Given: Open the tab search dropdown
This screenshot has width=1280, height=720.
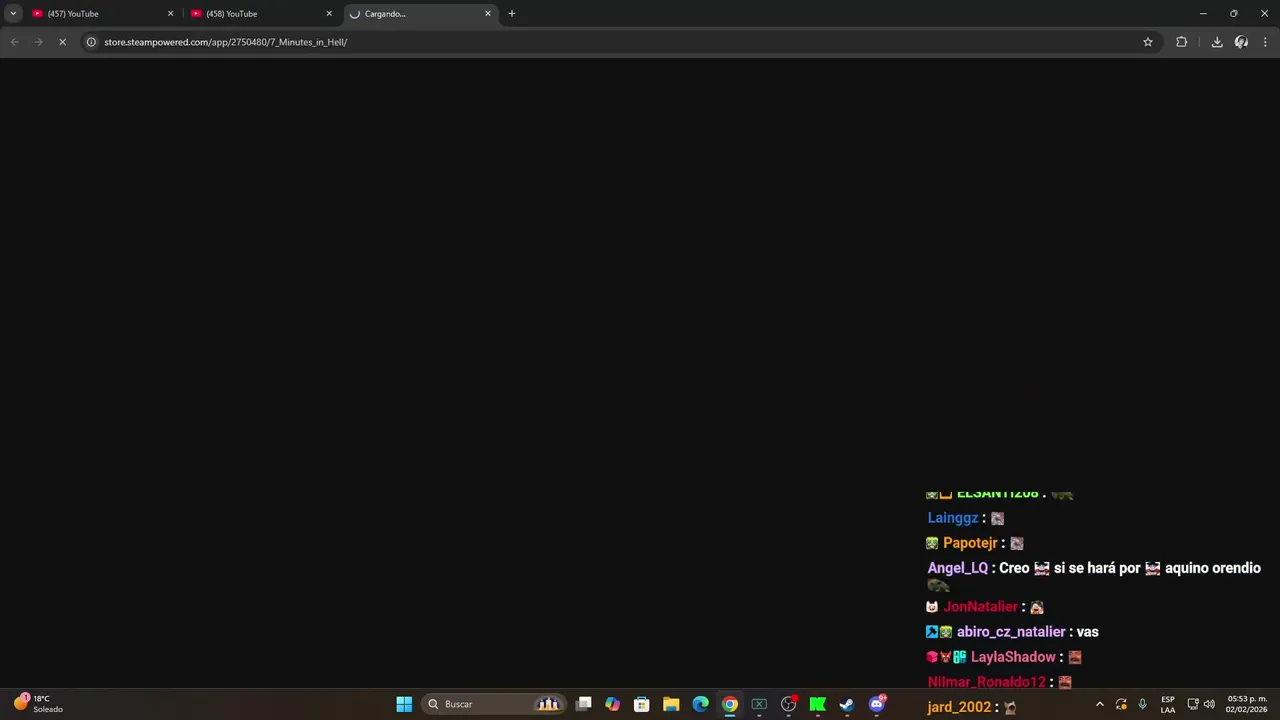Looking at the screenshot, I should click(x=13, y=14).
